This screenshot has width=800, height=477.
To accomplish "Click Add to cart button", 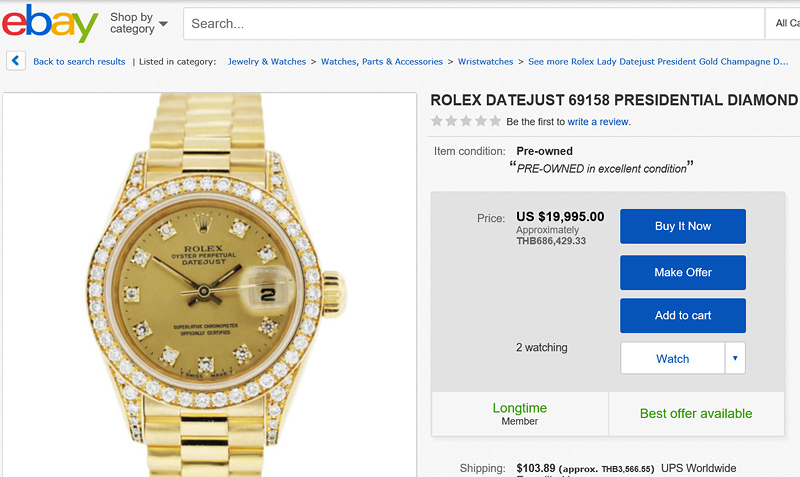I will tap(683, 315).
